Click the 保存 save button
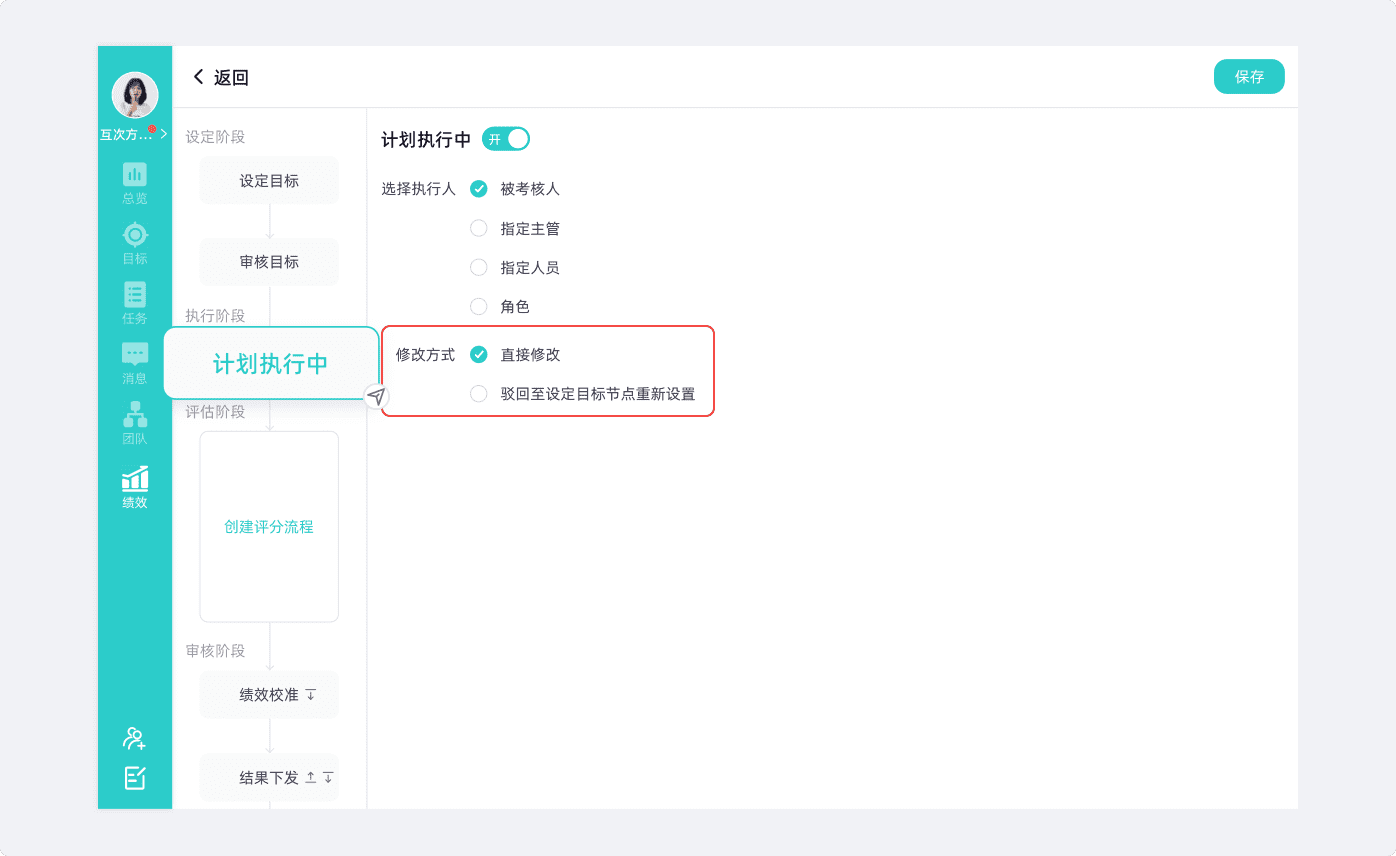The image size is (1396, 856). click(1249, 77)
